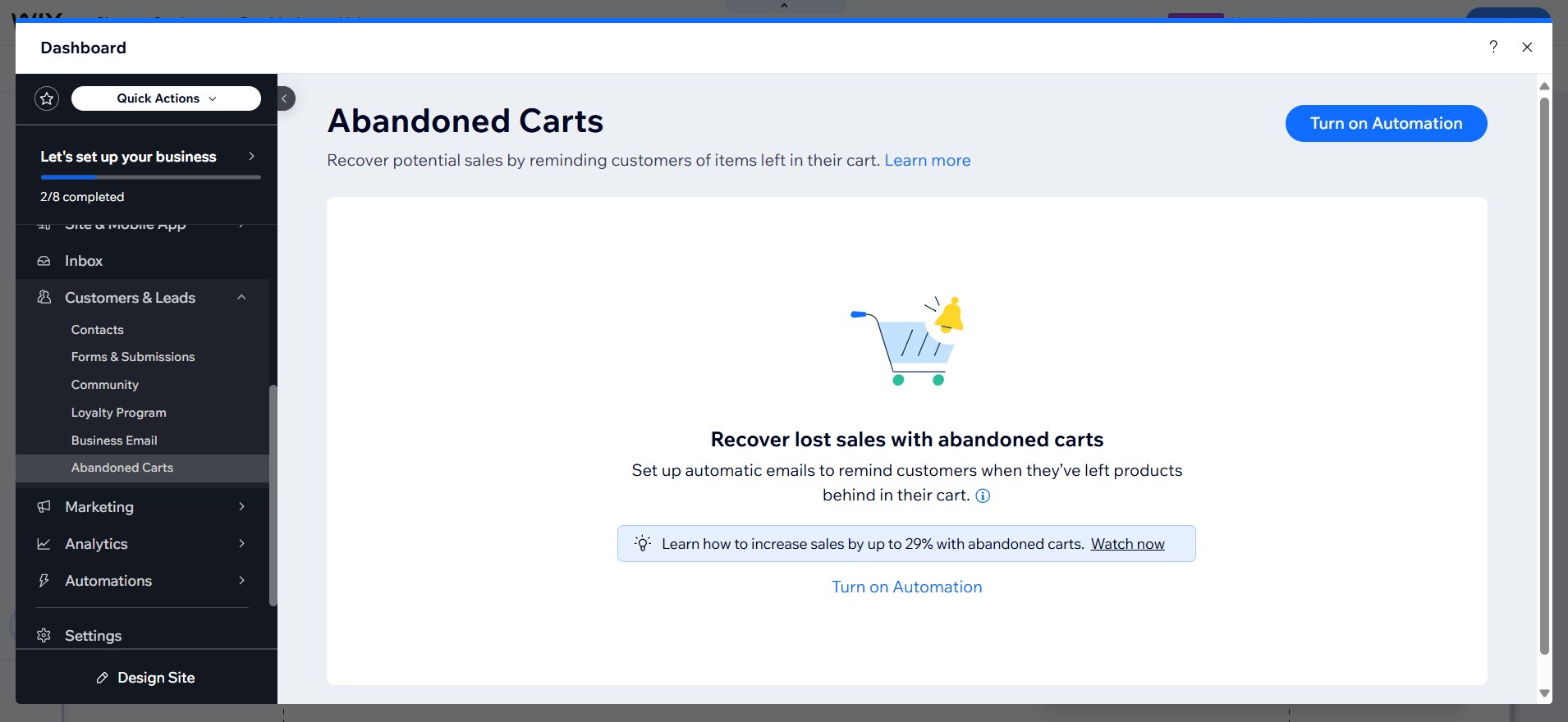Expand the Automations menu chevron

point(241,580)
